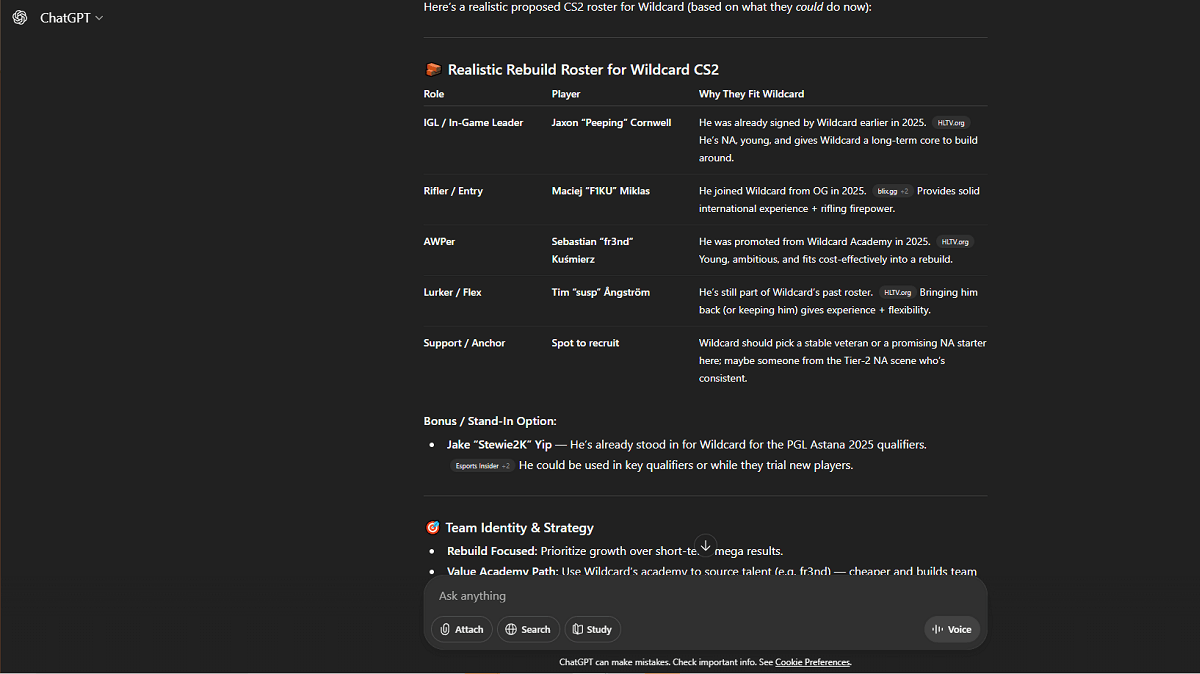The height and width of the screenshot is (674, 1200).
Task: Enable the Search tool button
Action: tap(528, 629)
